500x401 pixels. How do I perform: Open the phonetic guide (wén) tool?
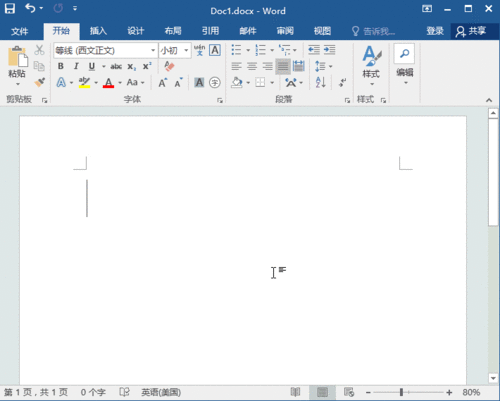[199, 50]
